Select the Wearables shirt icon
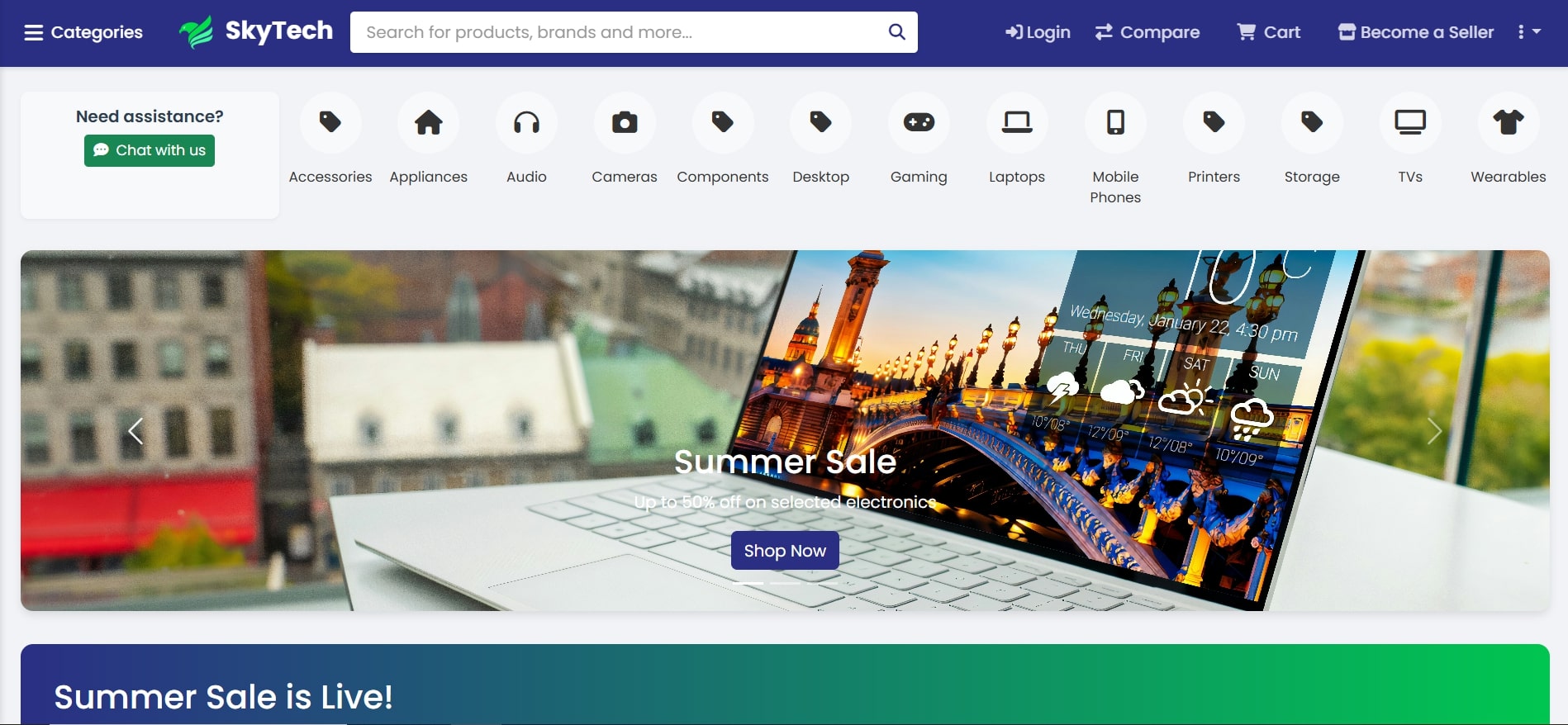Viewport: 1568px width, 725px height. (1509, 122)
